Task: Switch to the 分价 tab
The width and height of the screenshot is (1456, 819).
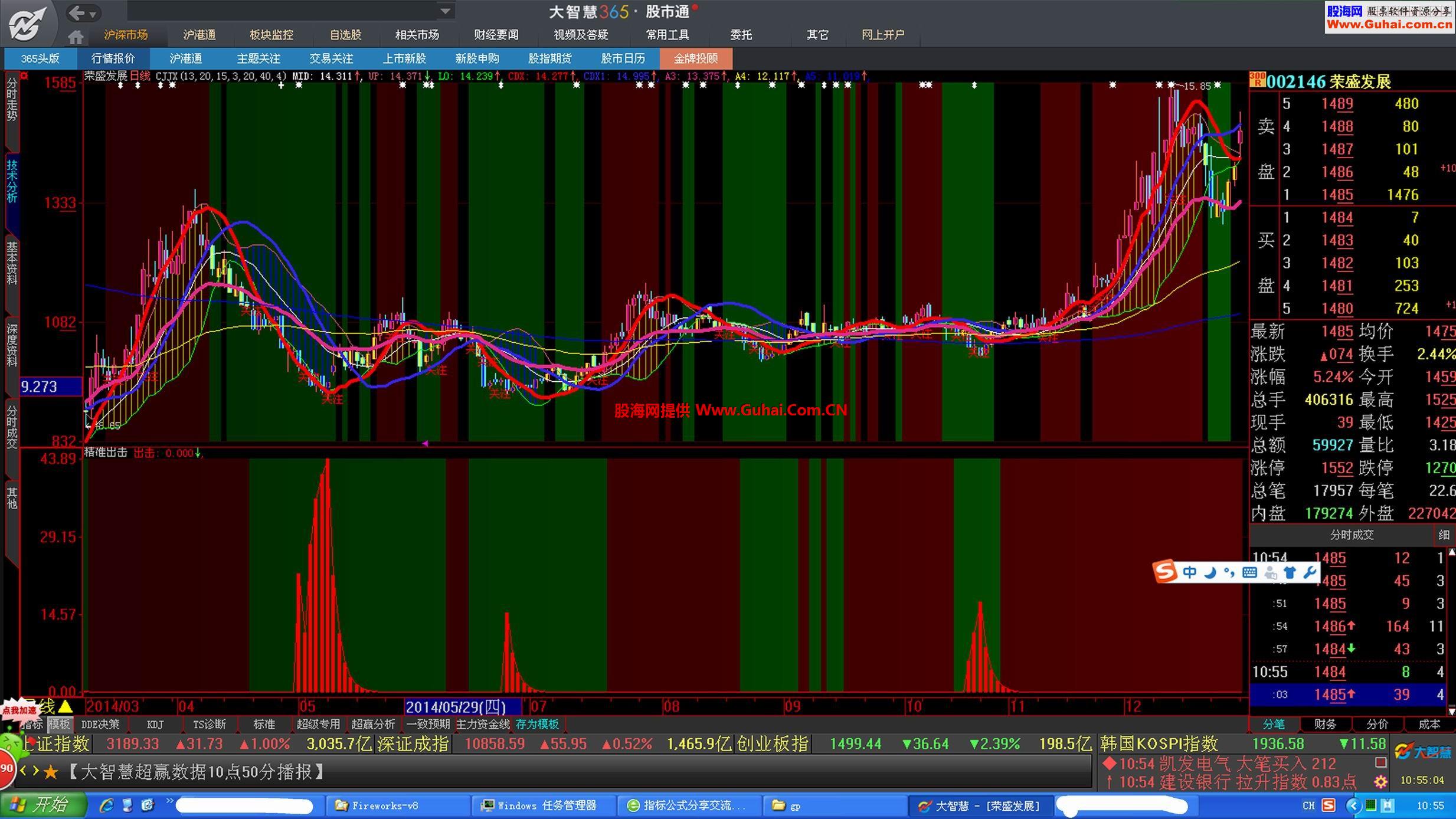Action: 1378,724
